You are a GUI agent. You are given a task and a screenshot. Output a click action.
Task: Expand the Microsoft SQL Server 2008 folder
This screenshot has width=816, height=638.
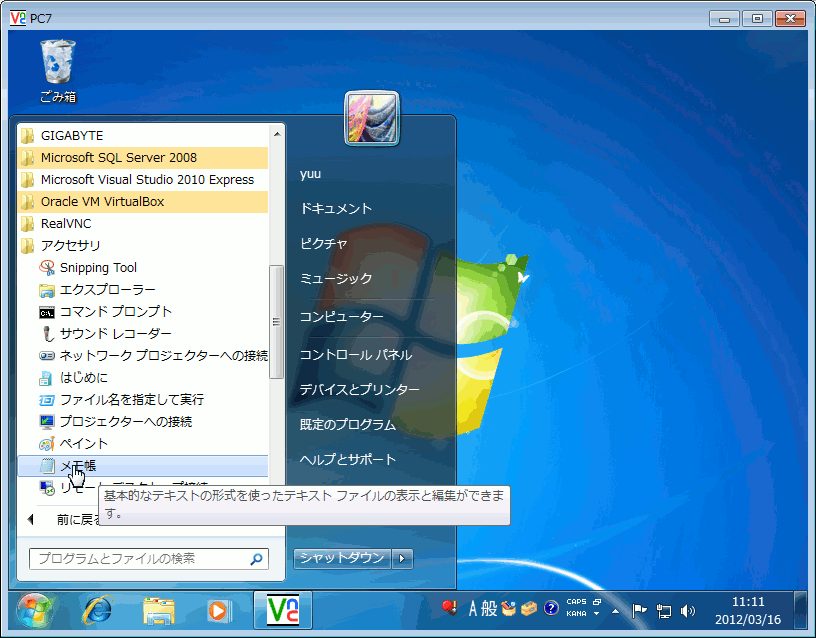point(116,157)
